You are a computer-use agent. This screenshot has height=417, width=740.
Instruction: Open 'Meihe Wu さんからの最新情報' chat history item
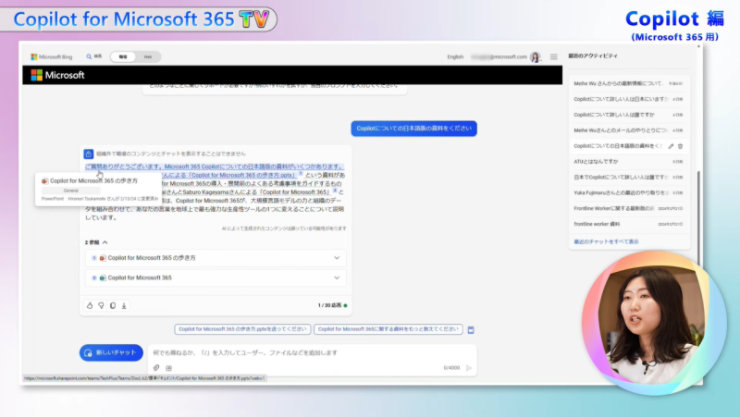[628, 83]
